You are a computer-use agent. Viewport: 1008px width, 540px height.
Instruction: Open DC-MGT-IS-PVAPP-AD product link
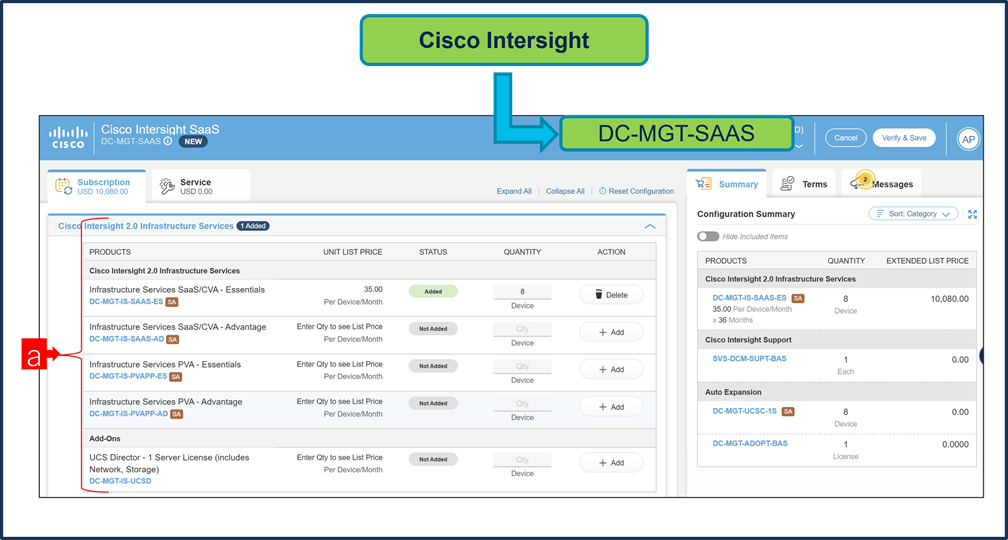coord(129,414)
